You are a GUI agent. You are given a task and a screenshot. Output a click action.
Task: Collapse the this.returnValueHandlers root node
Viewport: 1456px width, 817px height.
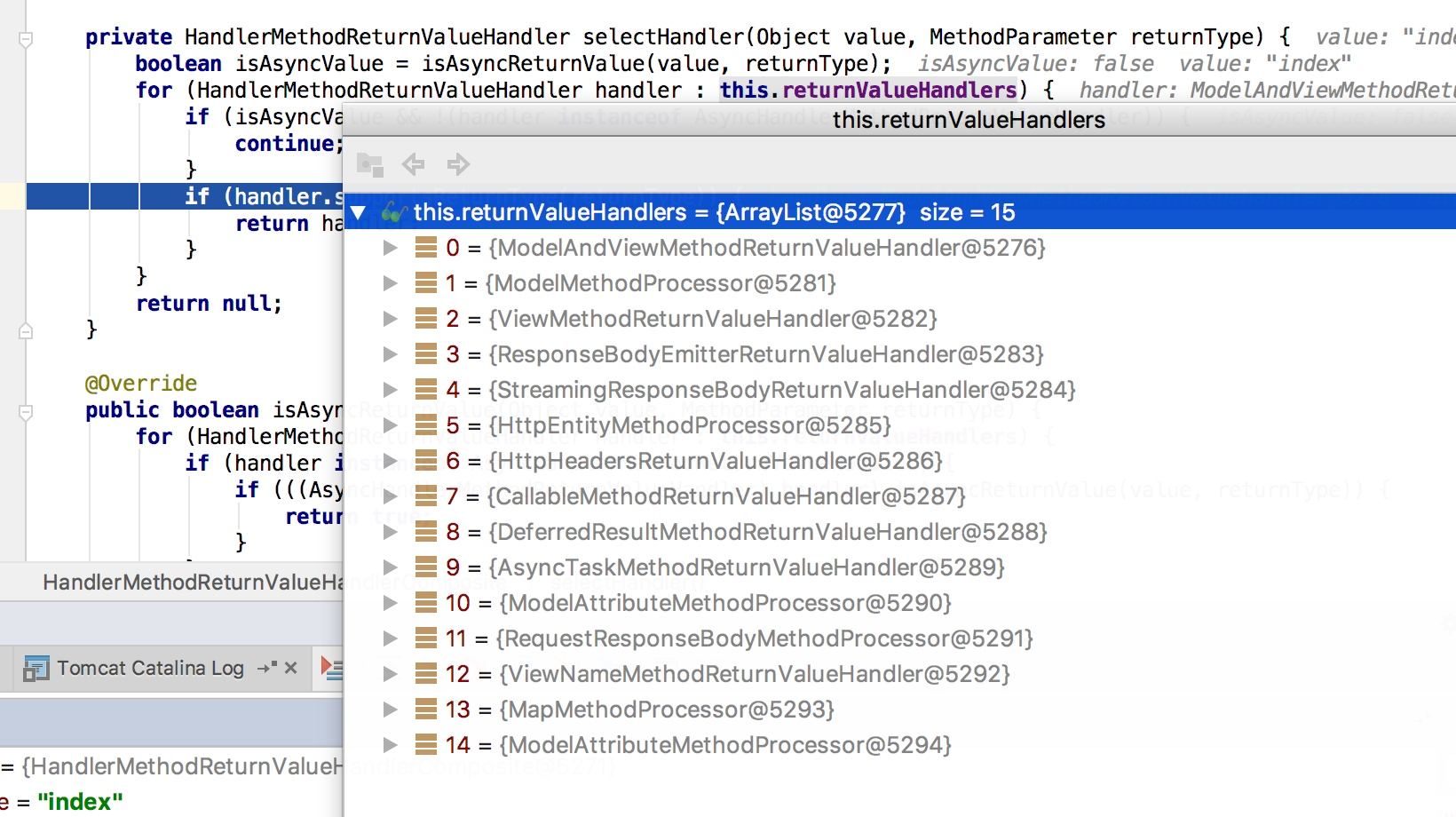tap(359, 212)
